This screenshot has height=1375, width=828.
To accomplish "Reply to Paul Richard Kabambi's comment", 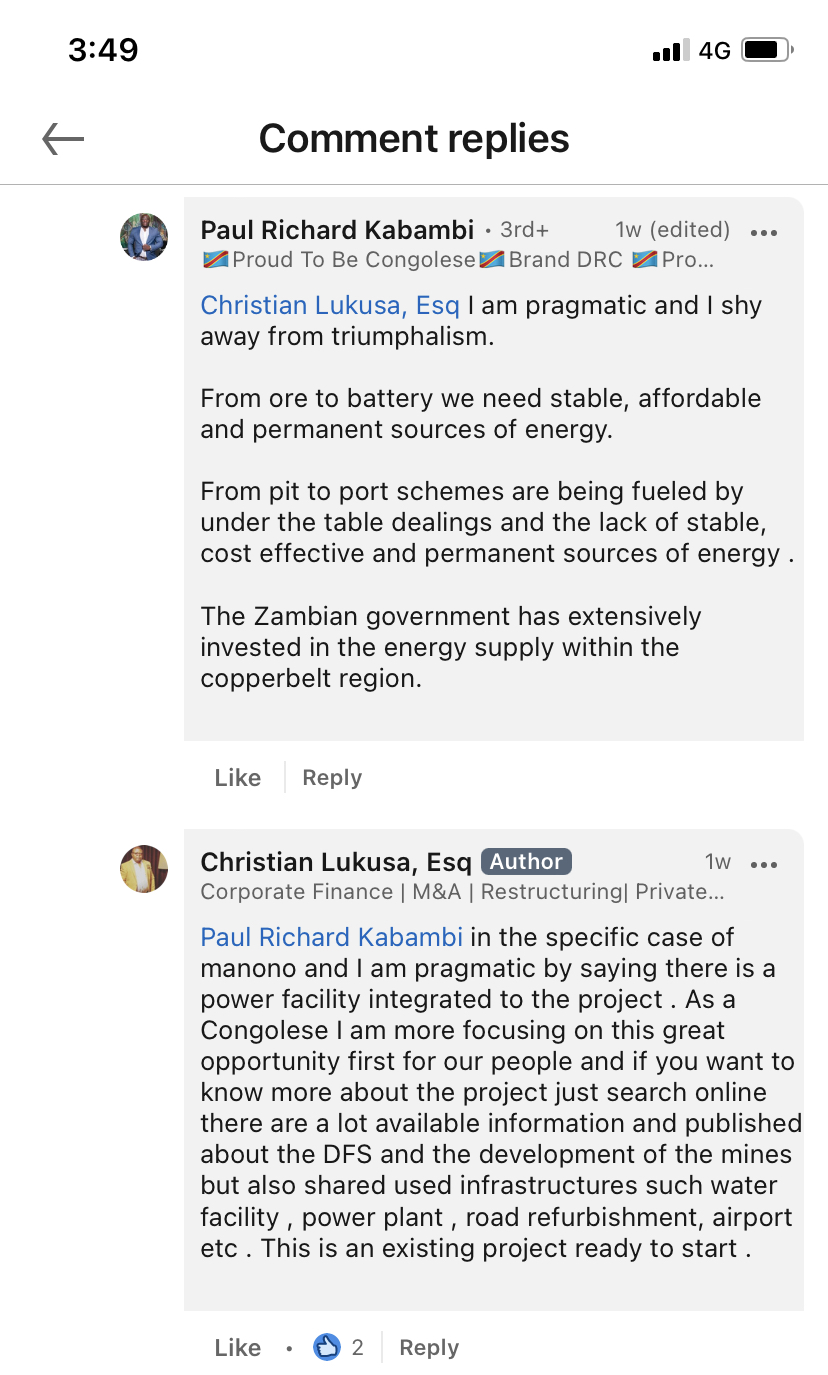I will pyautogui.click(x=332, y=778).
